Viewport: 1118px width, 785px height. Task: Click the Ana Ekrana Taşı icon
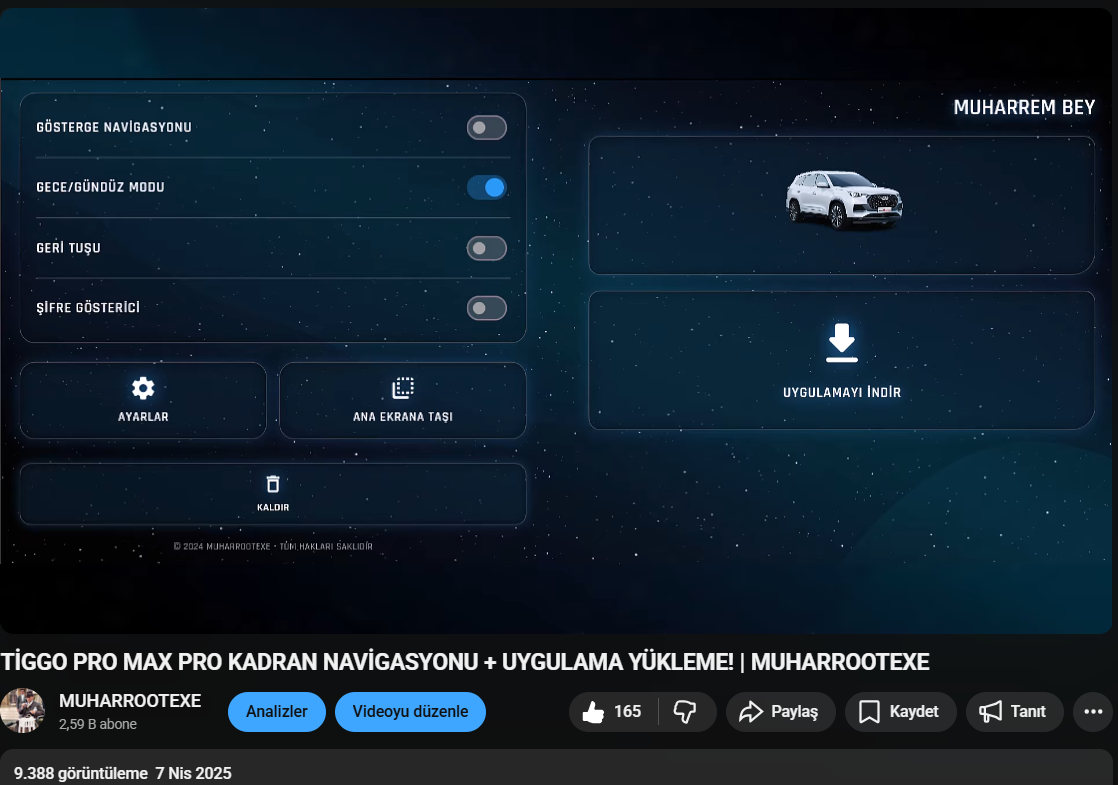click(x=403, y=388)
